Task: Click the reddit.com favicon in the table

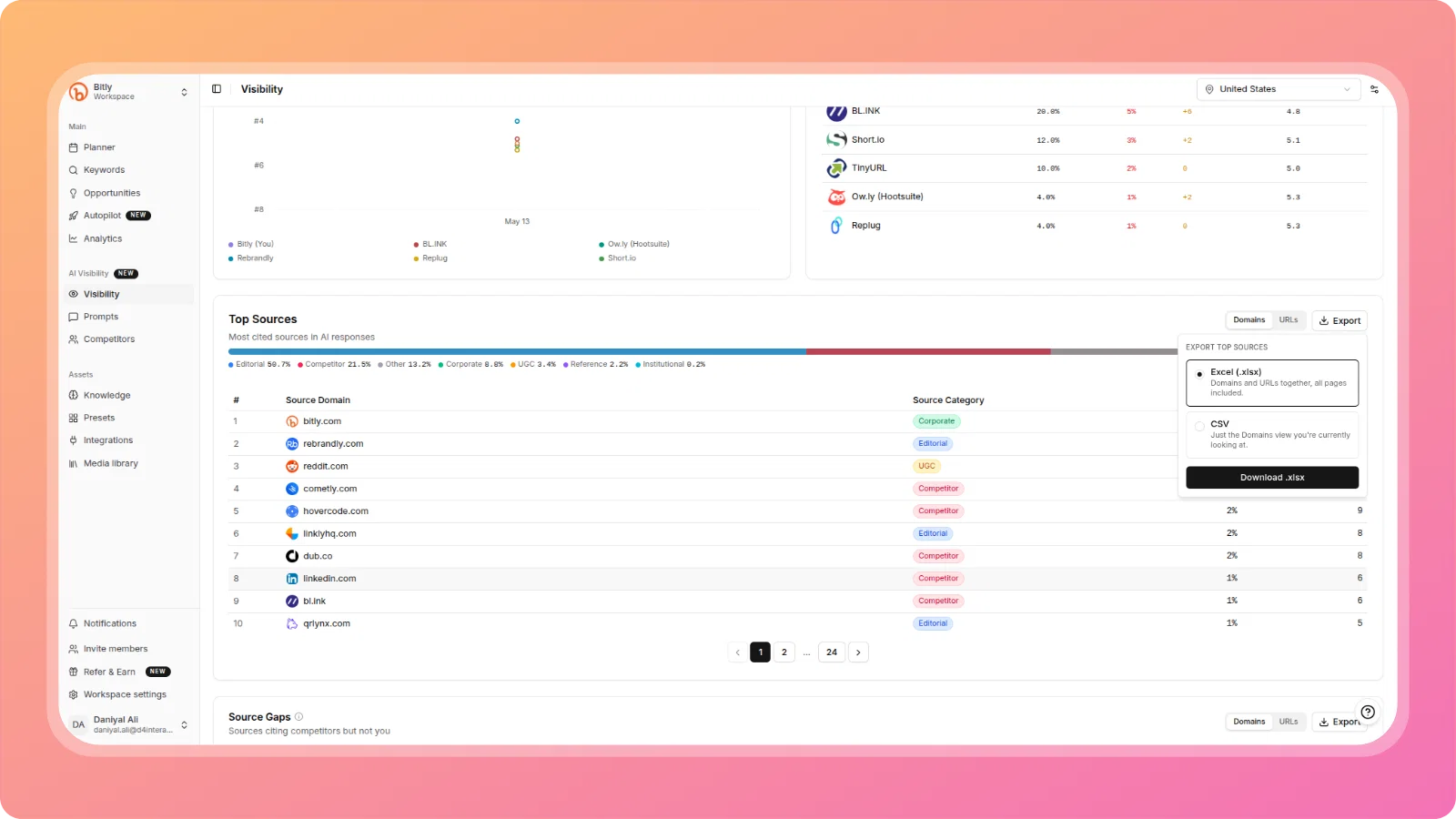Action: pos(292,466)
